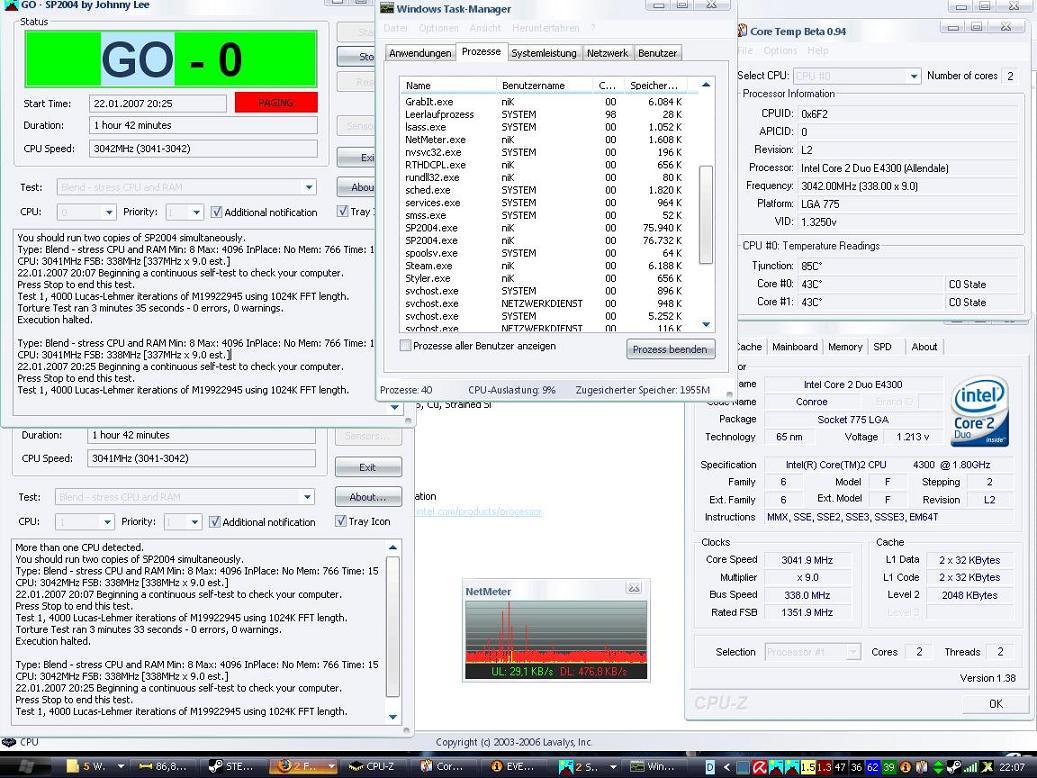
Task: Switch to Task Manager 'Win...' taskbar item
Action: pyautogui.click(x=655, y=766)
